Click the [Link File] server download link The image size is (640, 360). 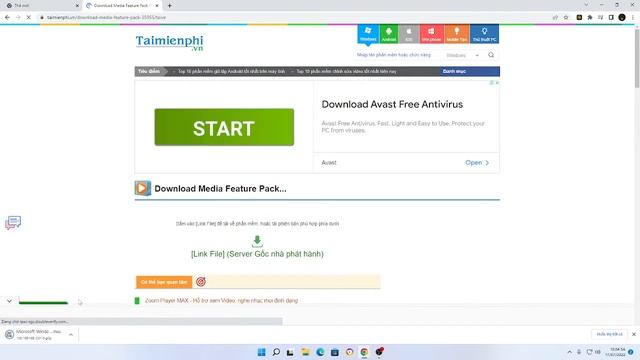[x=257, y=254]
